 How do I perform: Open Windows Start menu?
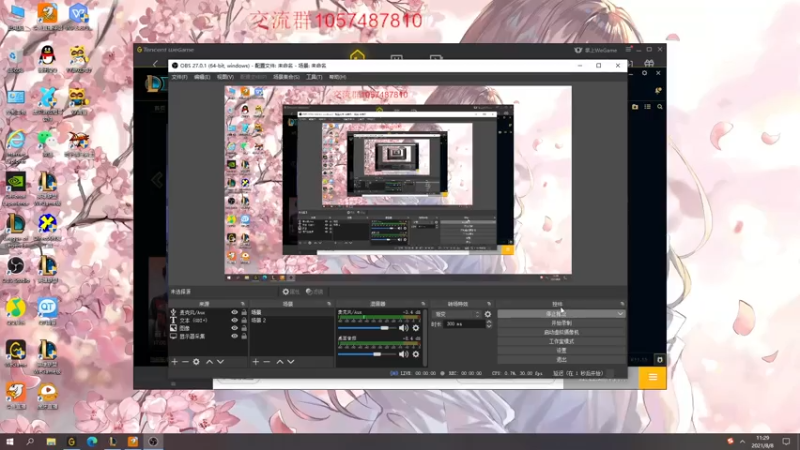point(9,441)
